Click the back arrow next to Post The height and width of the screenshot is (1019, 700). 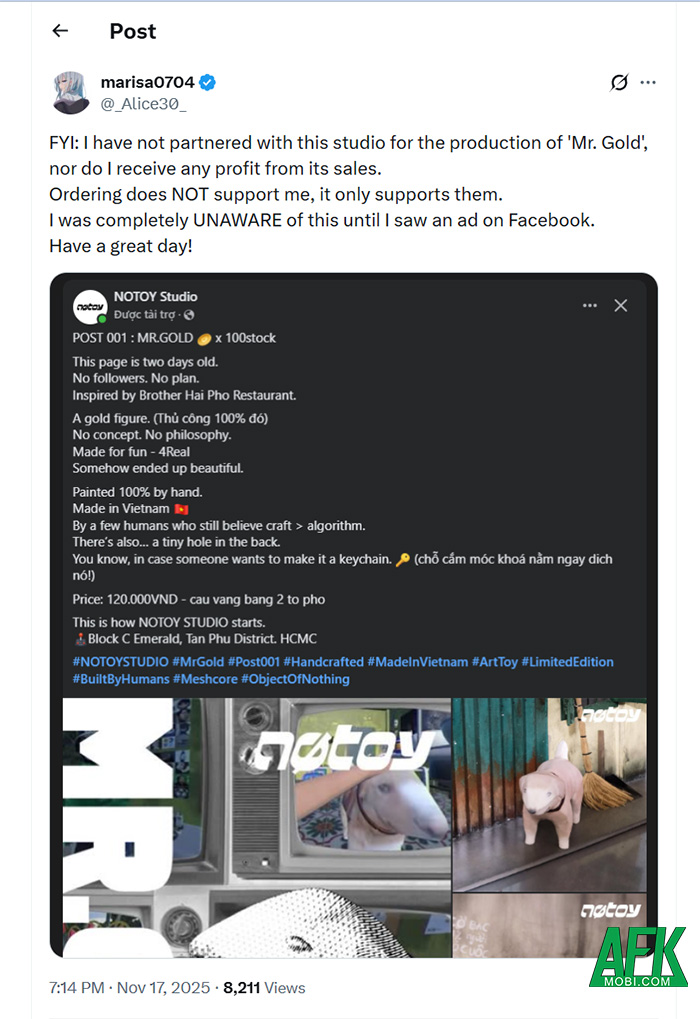click(60, 31)
